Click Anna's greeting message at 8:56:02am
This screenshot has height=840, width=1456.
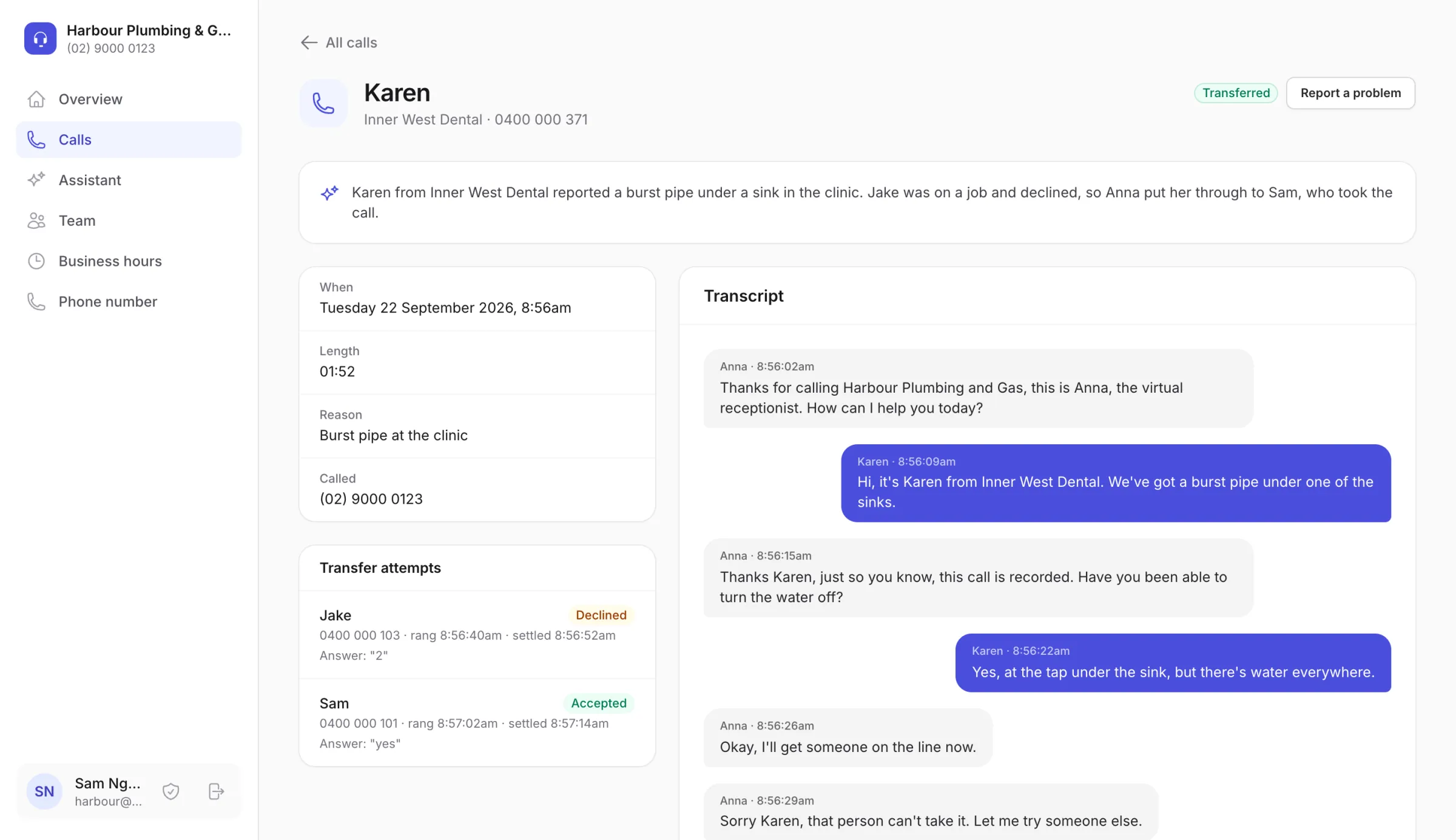[x=978, y=388]
